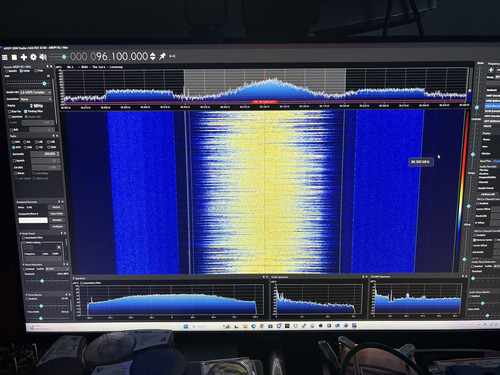Image resolution: width=500 pixels, height=375 pixels.
Task: Close the Baseband Recorder panel
Action: [x=63, y=202]
